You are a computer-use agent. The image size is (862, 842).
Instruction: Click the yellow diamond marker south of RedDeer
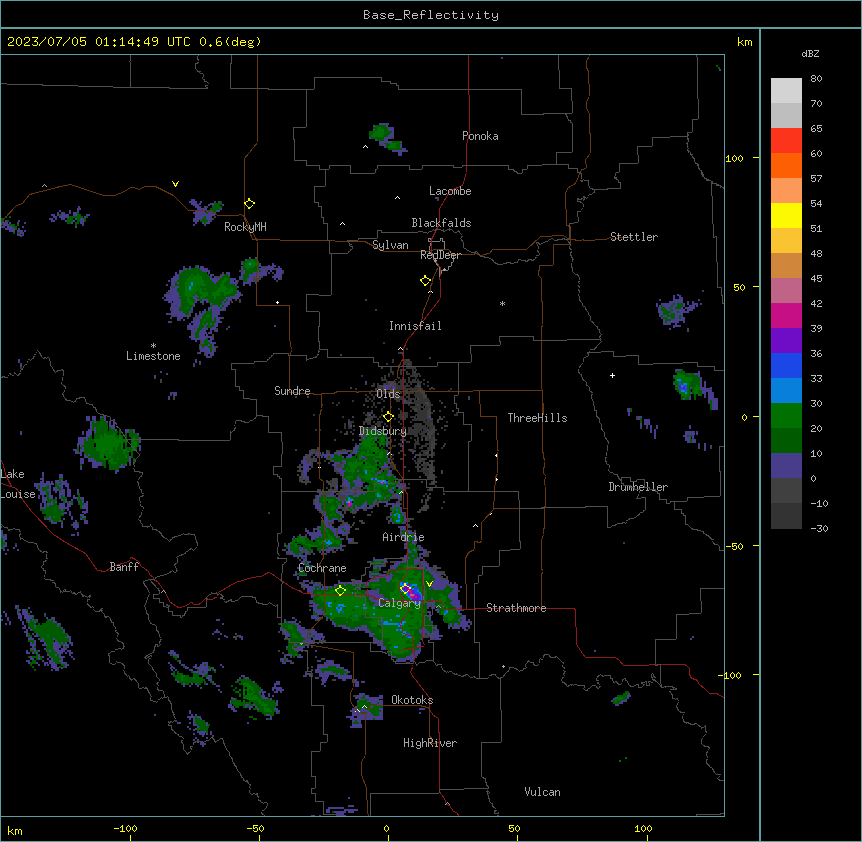(426, 281)
